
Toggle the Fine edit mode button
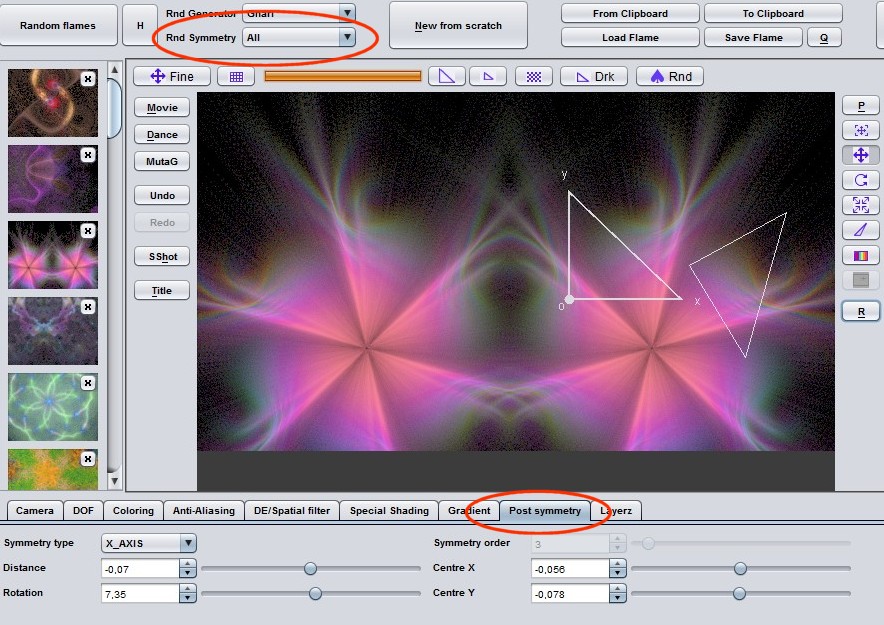(172, 76)
